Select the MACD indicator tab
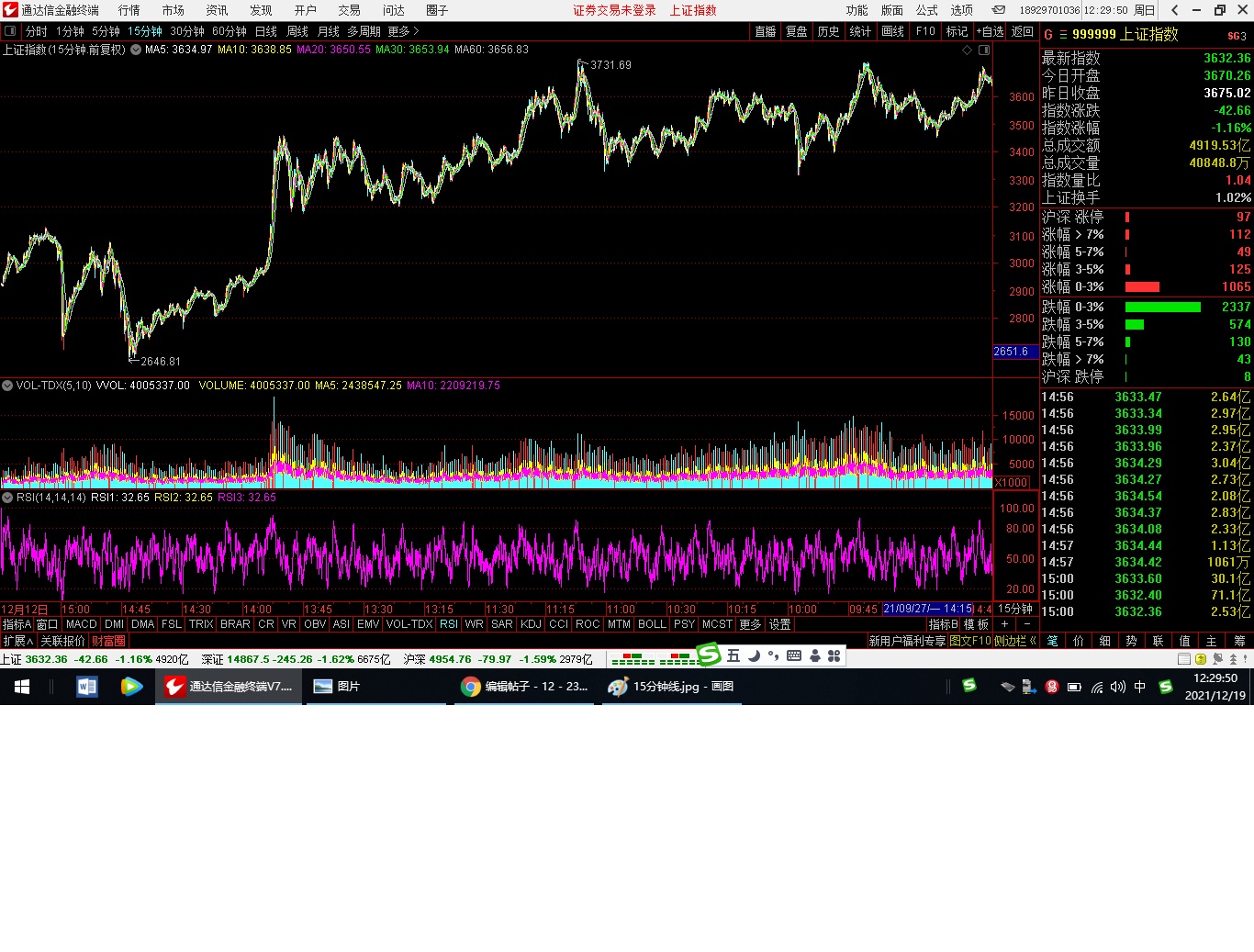The width and height of the screenshot is (1254, 952). pos(82,624)
